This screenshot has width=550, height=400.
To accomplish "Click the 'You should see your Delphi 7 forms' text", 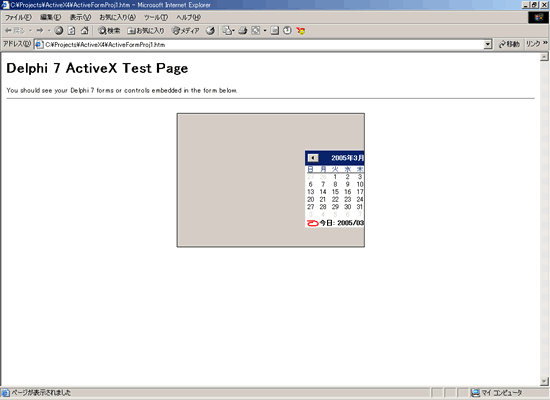I will coord(122,91).
